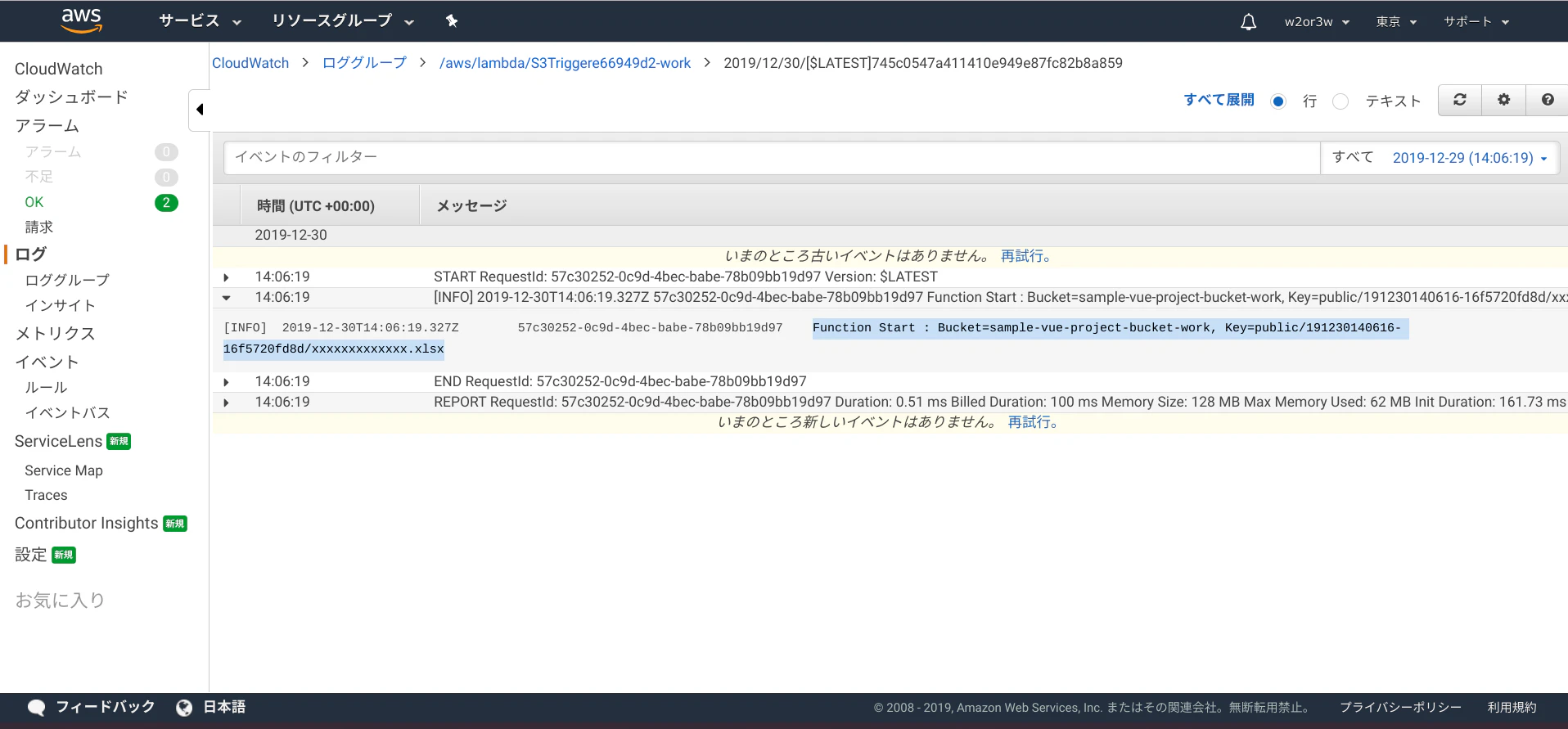The image size is (1568, 729).
Task: Click the globe language icon
Action: pos(184,708)
